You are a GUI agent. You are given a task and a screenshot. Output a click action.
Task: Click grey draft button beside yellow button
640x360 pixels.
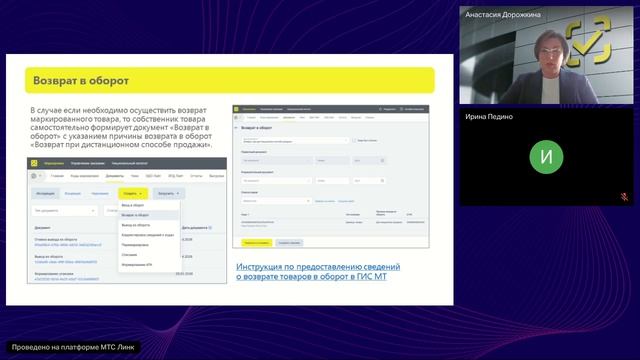[289, 243]
